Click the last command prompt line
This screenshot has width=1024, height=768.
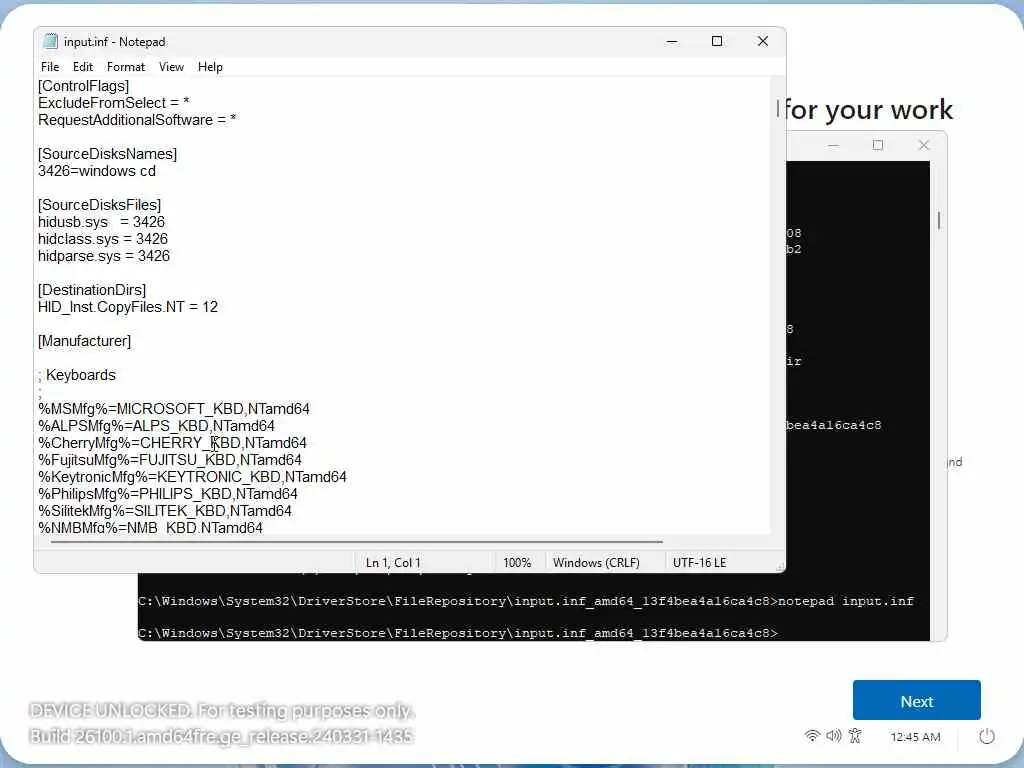coord(458,633)
